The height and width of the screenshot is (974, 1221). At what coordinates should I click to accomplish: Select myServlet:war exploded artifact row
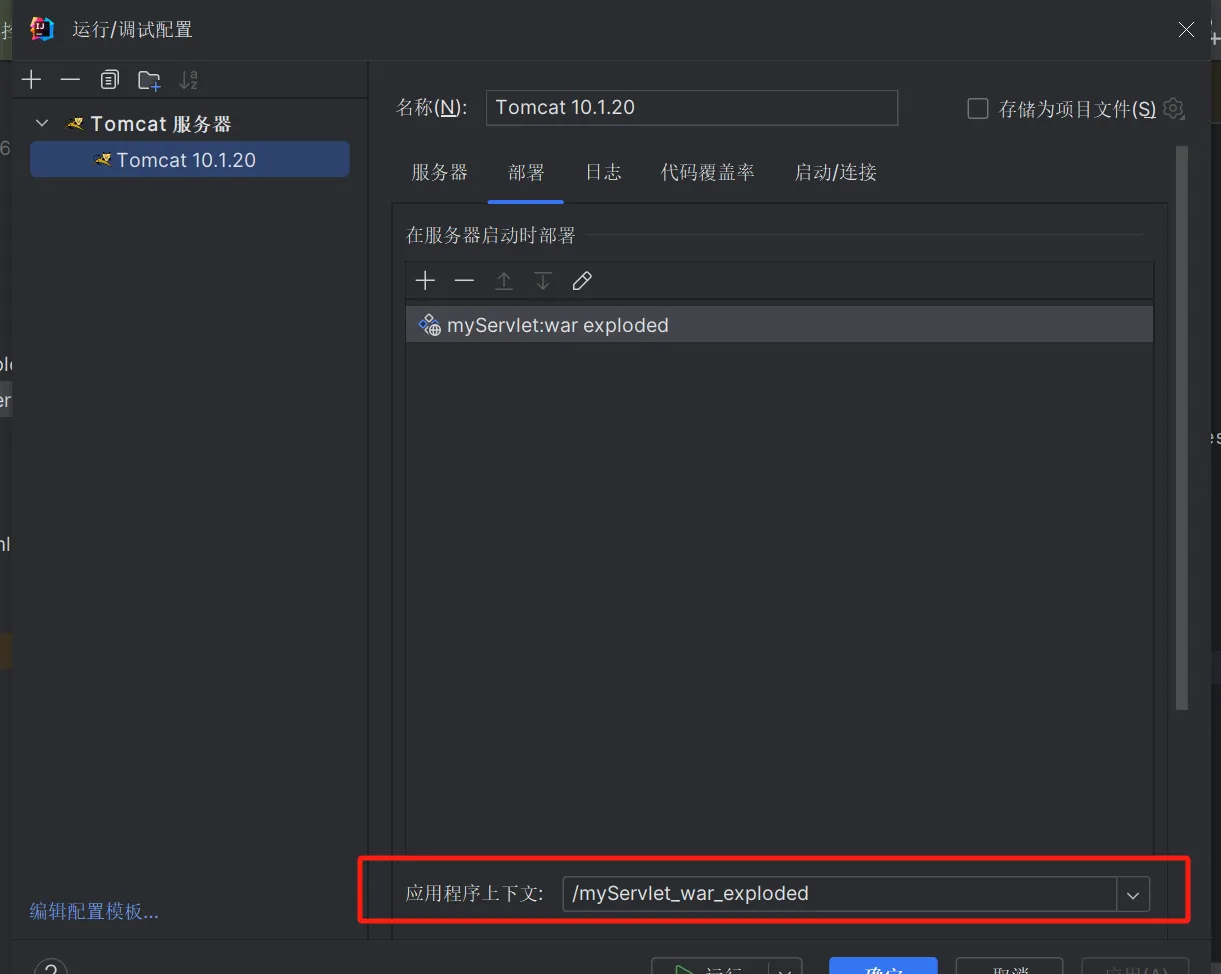(x=779, y=325)
